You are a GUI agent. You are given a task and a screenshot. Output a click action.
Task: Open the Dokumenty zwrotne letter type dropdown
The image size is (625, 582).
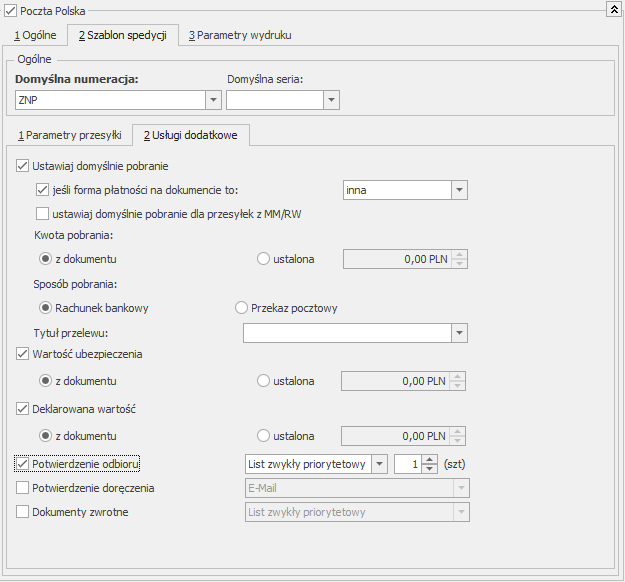coord(461,512)
